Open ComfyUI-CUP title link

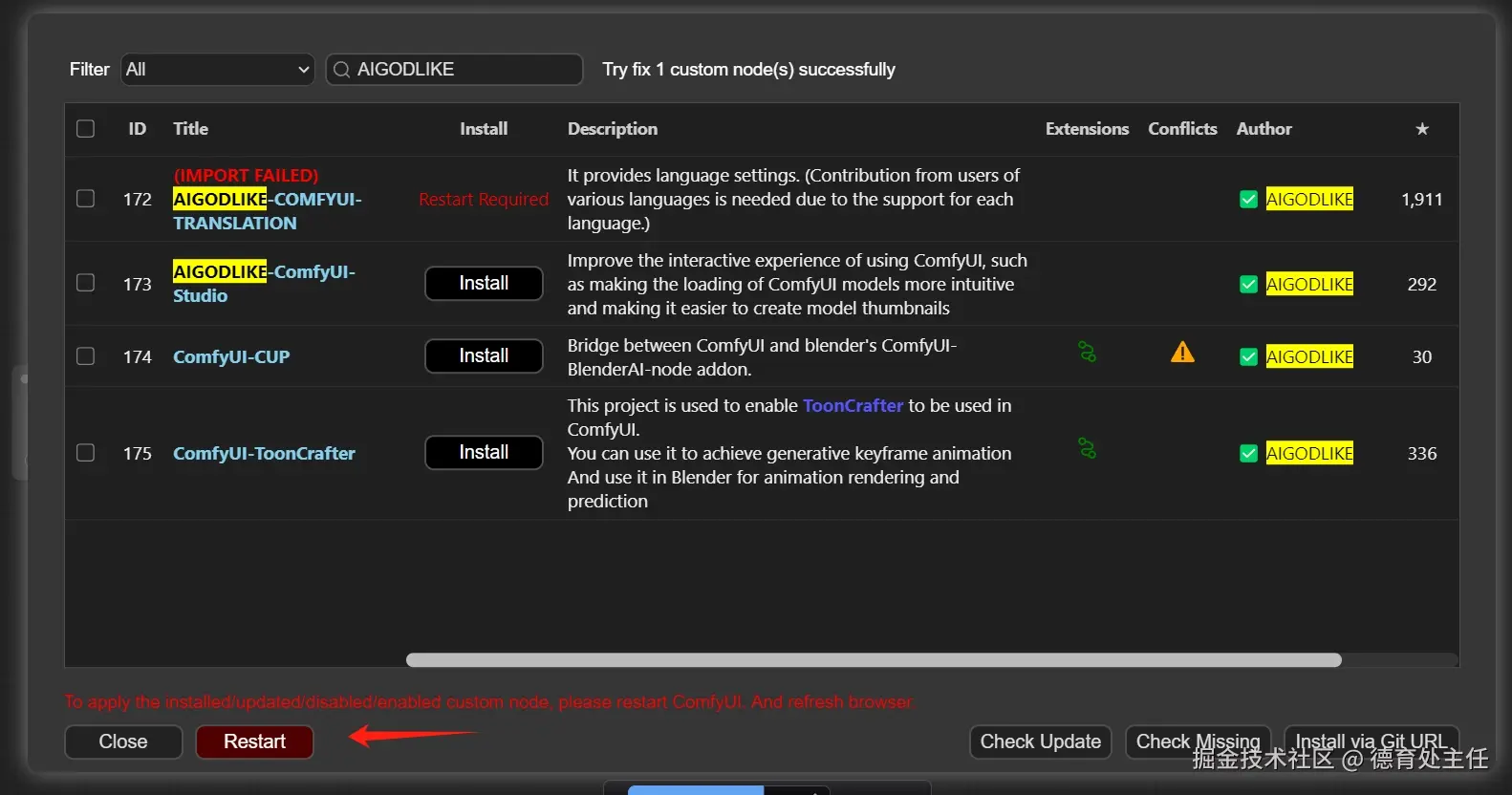231,357
